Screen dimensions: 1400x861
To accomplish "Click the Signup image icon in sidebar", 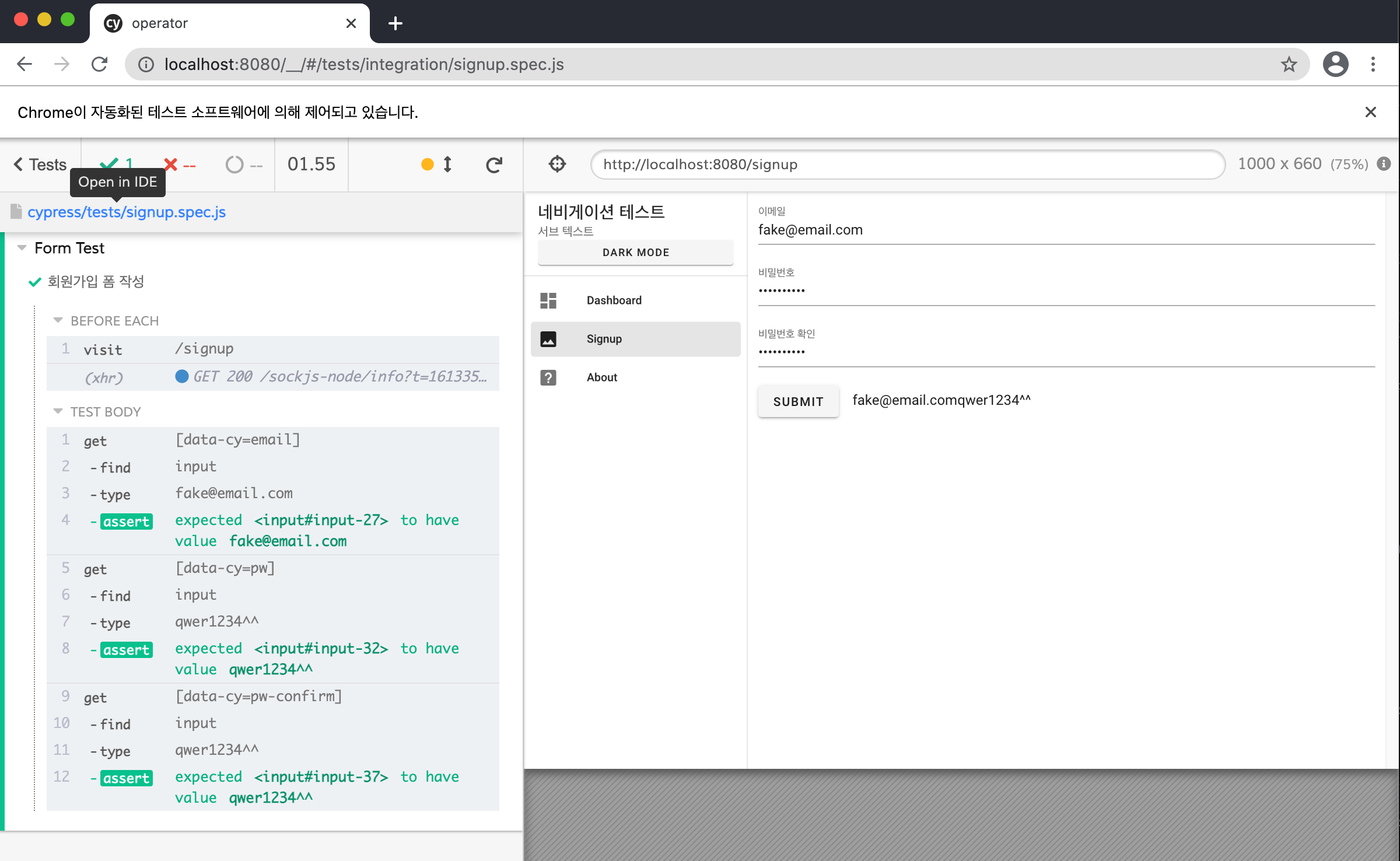I will (548, 339).
